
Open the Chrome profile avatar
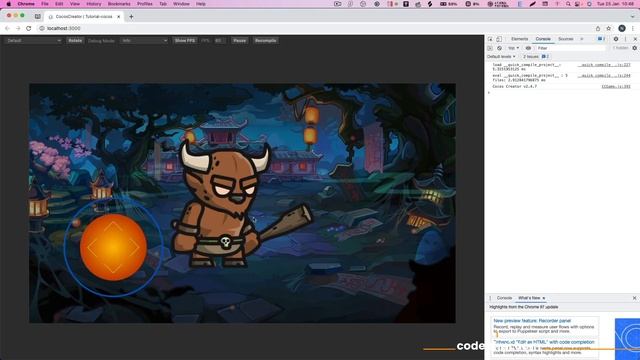(x=622, y=28)
